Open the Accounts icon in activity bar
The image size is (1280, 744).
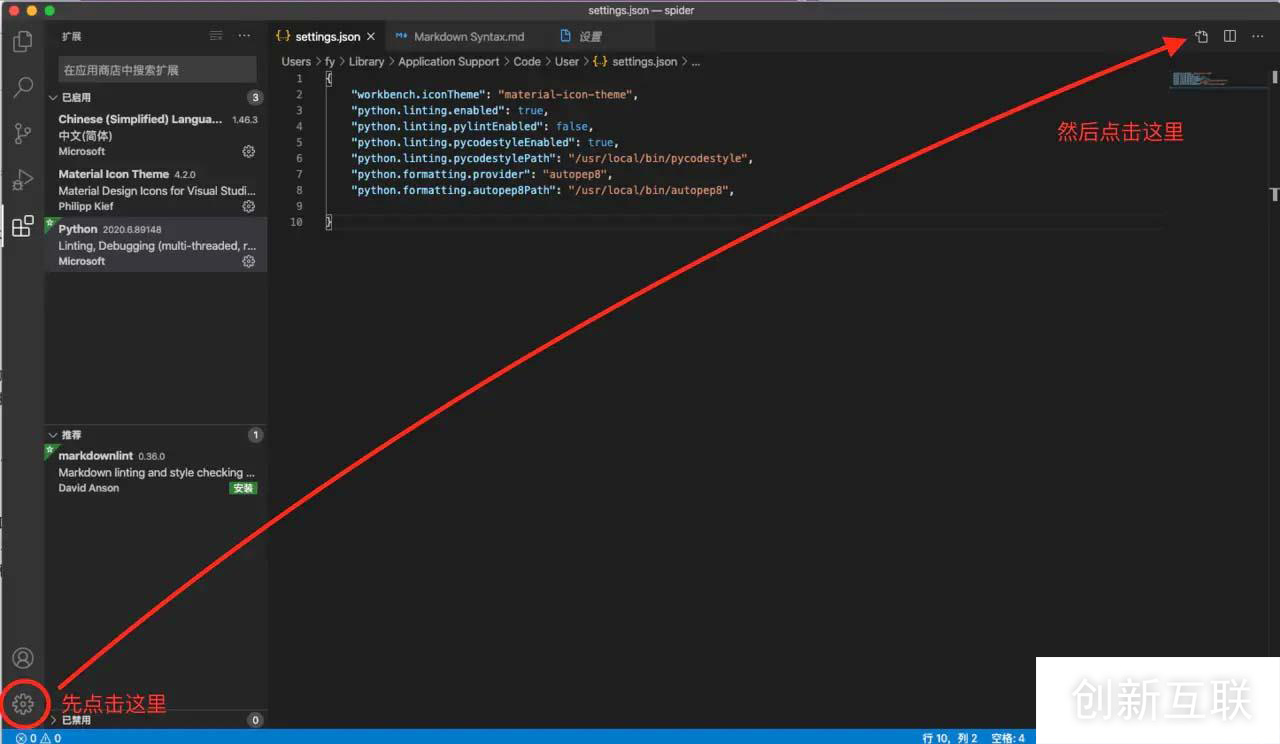22,658
